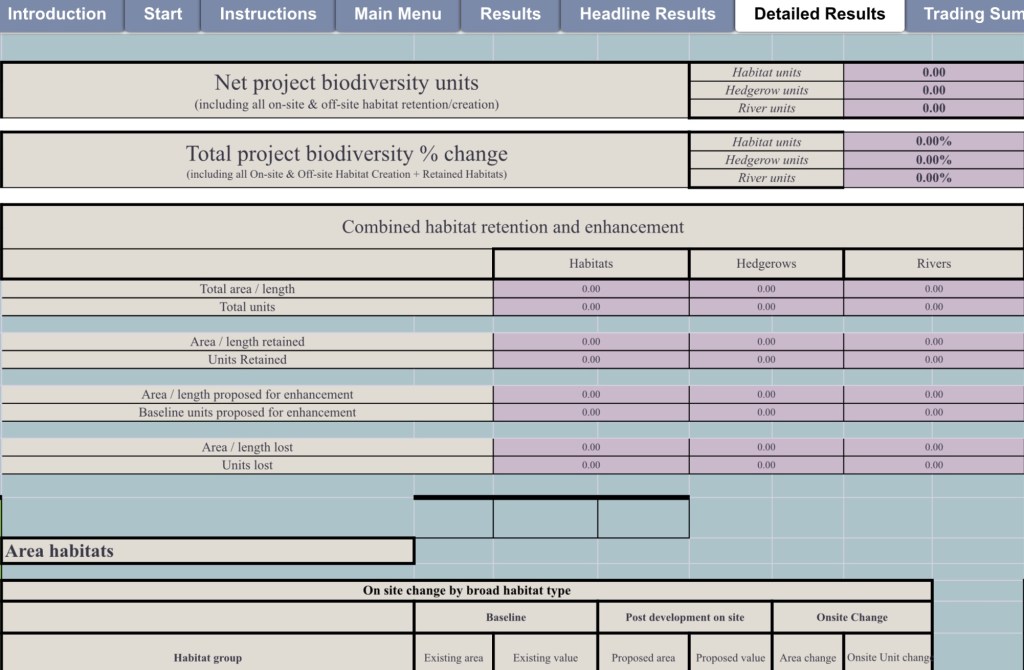Click the Area / length retained Habitats value

591,342
